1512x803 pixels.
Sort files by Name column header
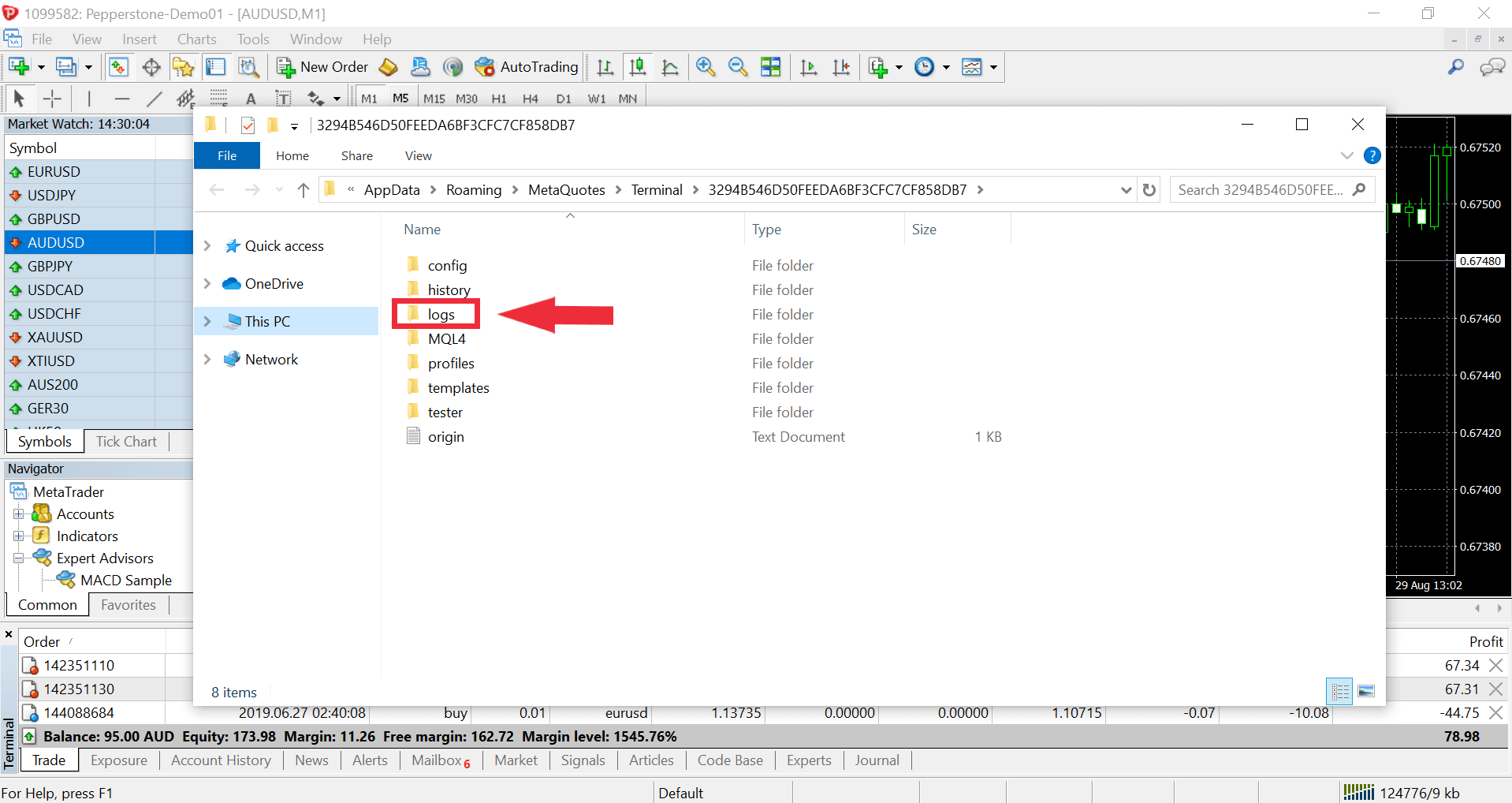point(422,230)
